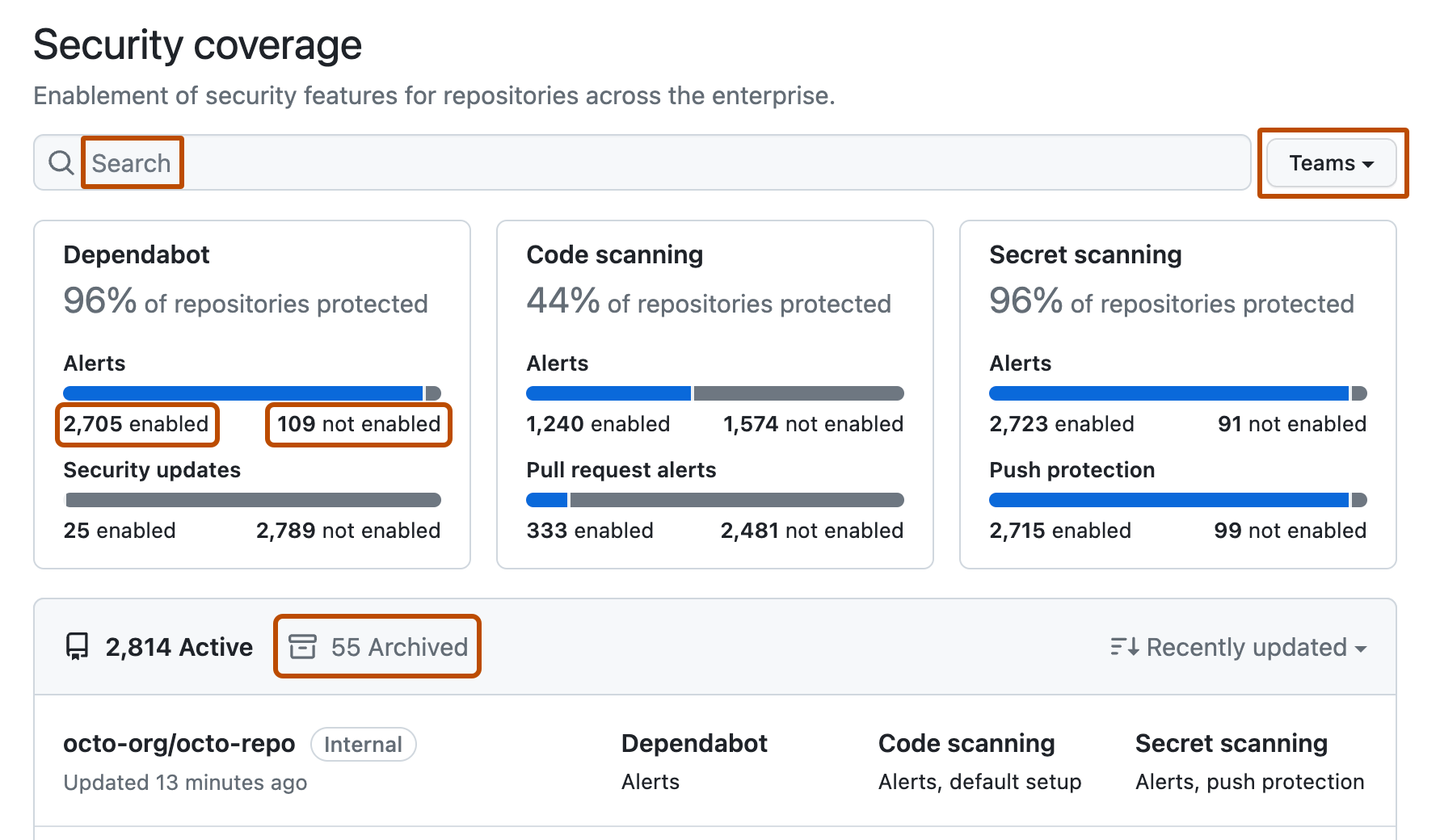Click 'Alerts, default setup' in repo row
The height and width of the screenshot is (840, 1440).
tap(979, 782)
